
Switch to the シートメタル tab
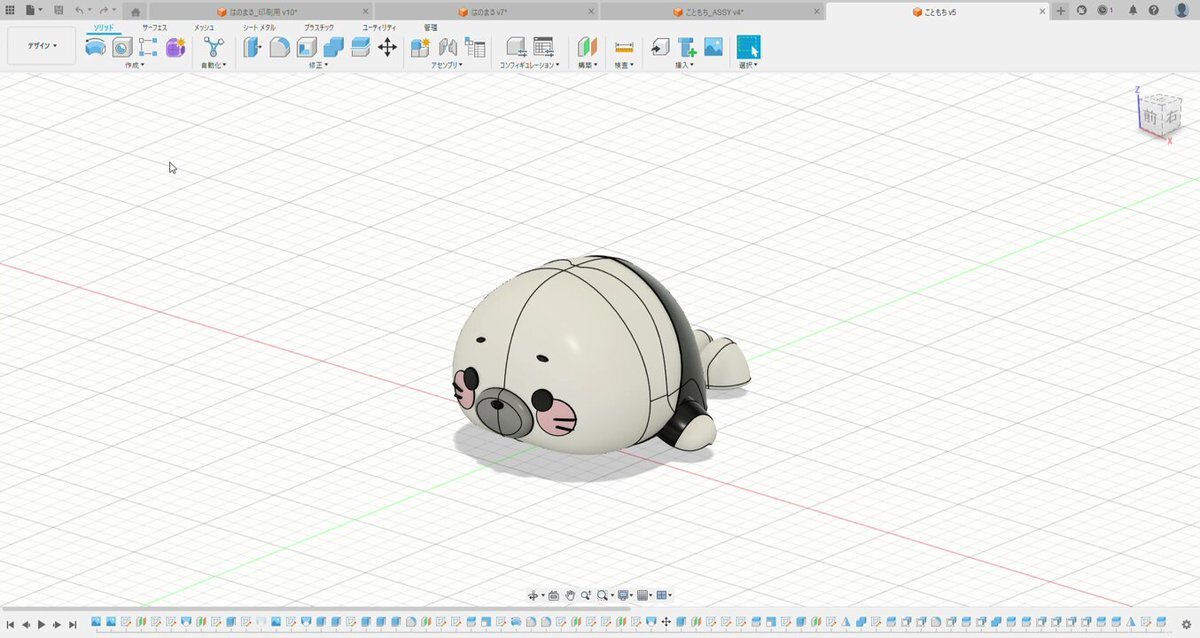pos(260,28)
